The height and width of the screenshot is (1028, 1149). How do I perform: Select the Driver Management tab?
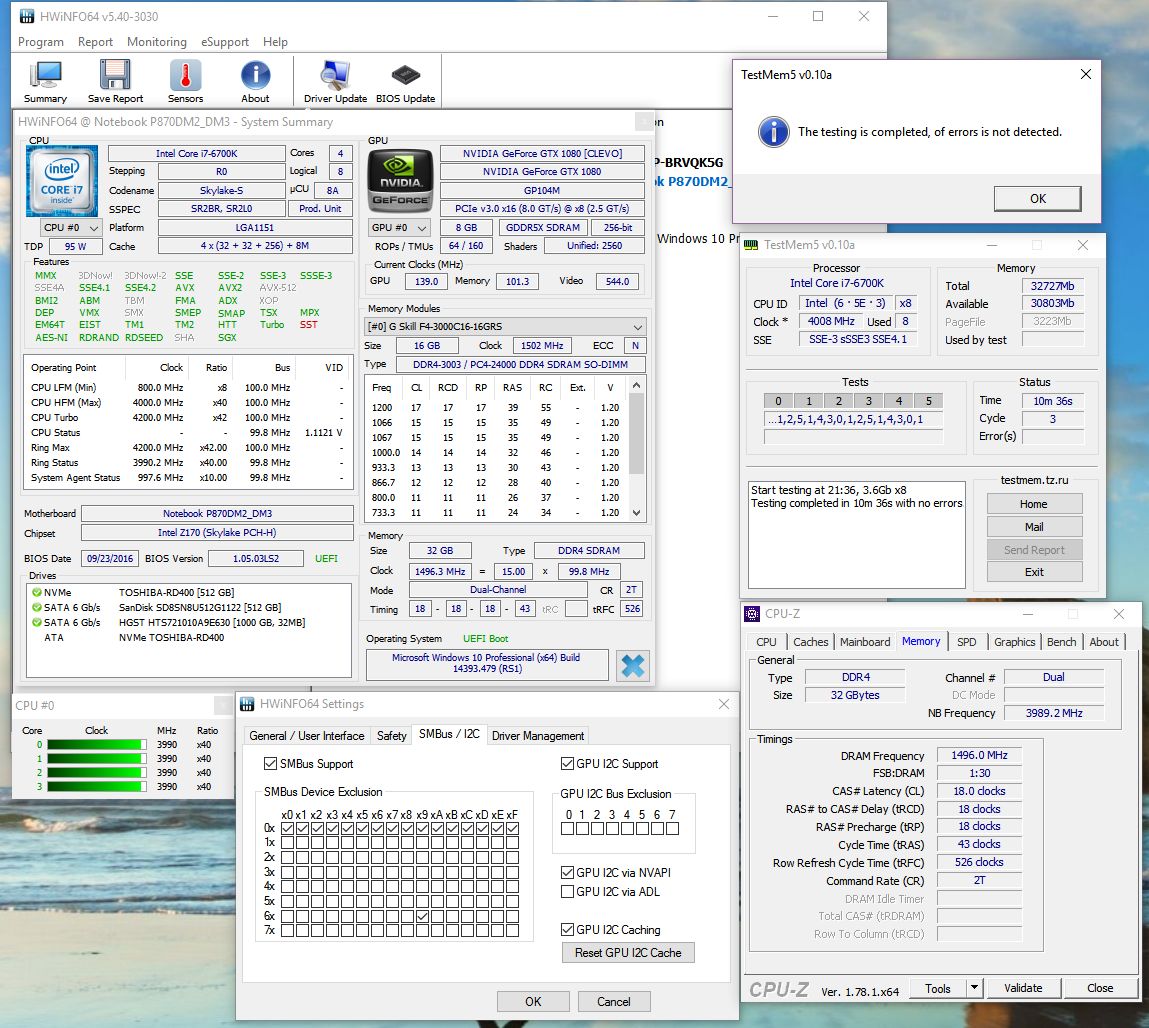tap(538, 736)
